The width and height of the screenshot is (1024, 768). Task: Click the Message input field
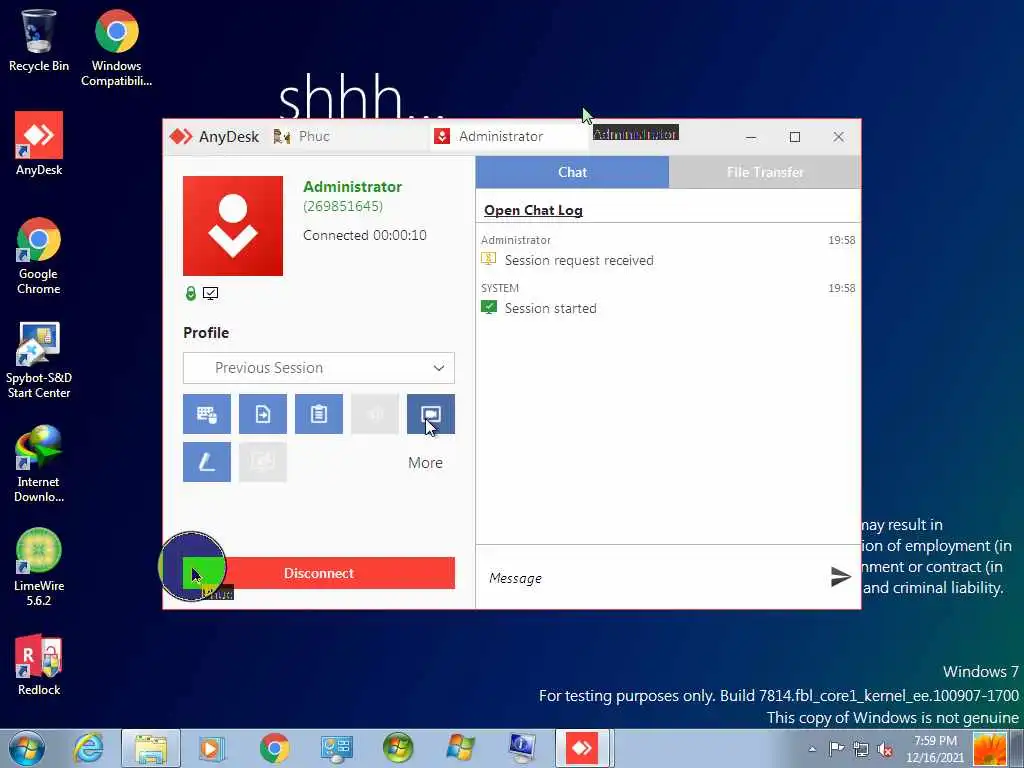[x=653, y=578]
